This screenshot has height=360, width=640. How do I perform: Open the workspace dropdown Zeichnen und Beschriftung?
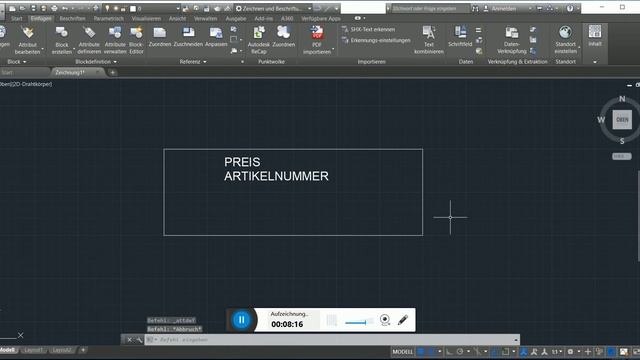pyautogui.click(x=273, y=8)
